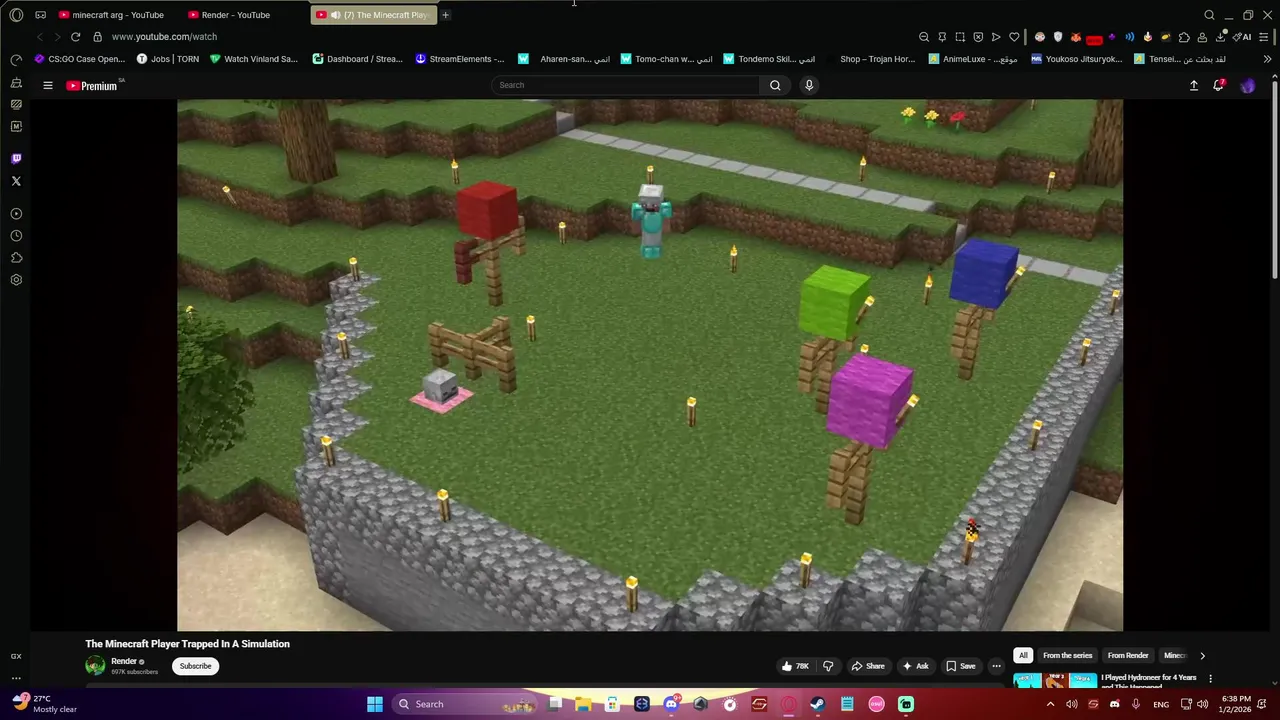This screenshot has height=720, width=1280.
Task: Select 'The Minecraft Play...' active tab
Action: [x=372, y=15]
